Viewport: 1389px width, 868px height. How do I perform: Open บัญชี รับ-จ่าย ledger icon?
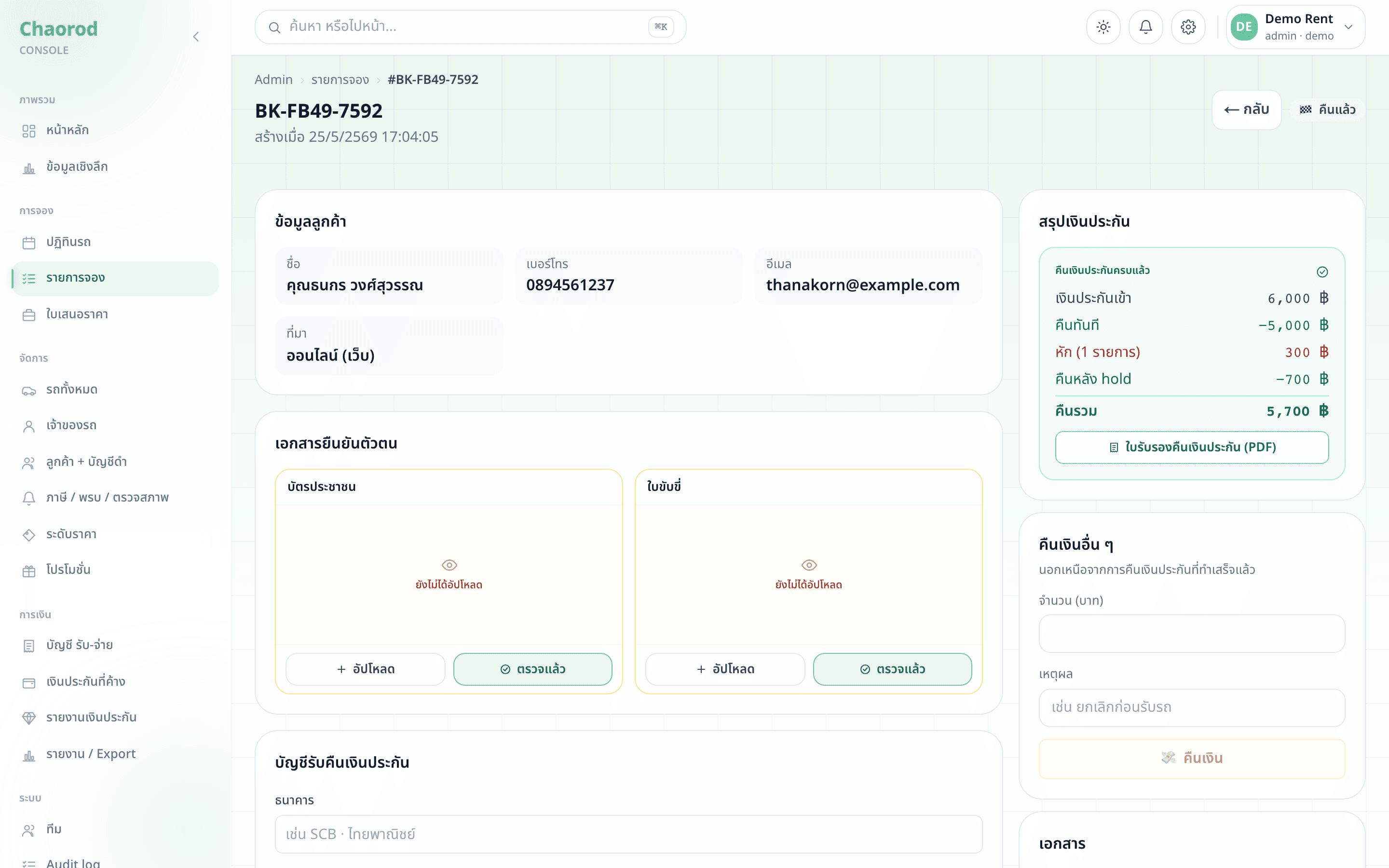29,646
